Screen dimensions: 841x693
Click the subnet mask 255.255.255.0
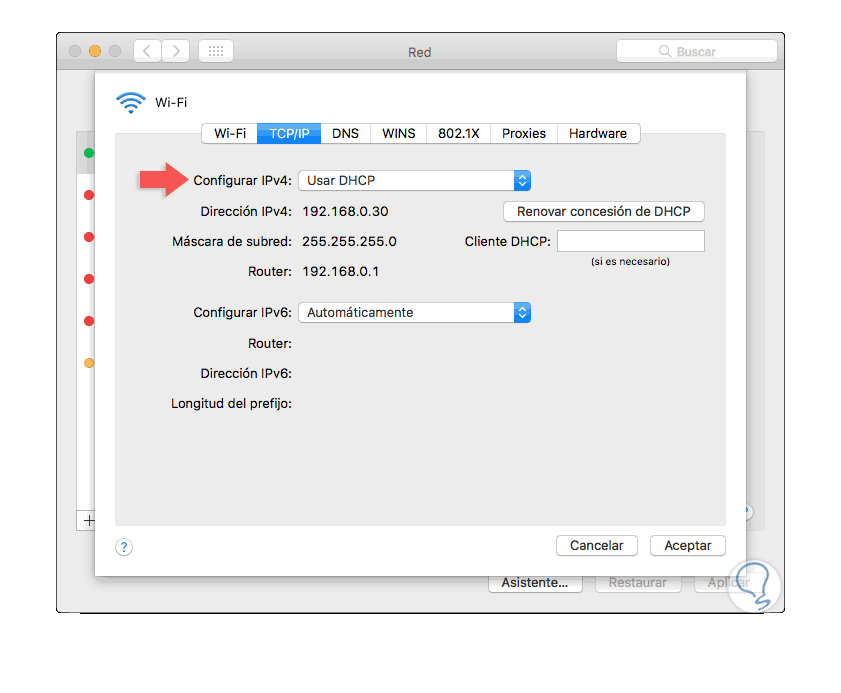click(349, 242)
